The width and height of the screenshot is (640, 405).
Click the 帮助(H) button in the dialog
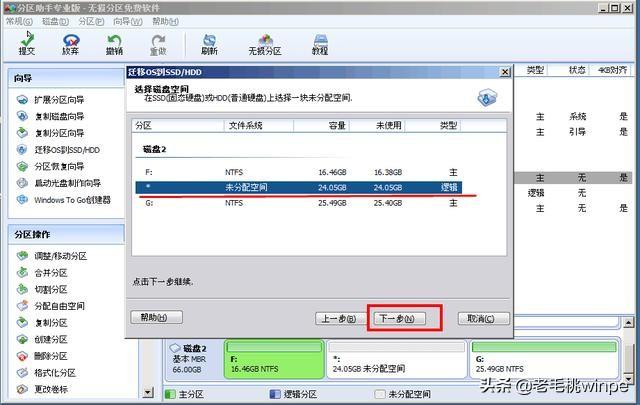point(156,317)
